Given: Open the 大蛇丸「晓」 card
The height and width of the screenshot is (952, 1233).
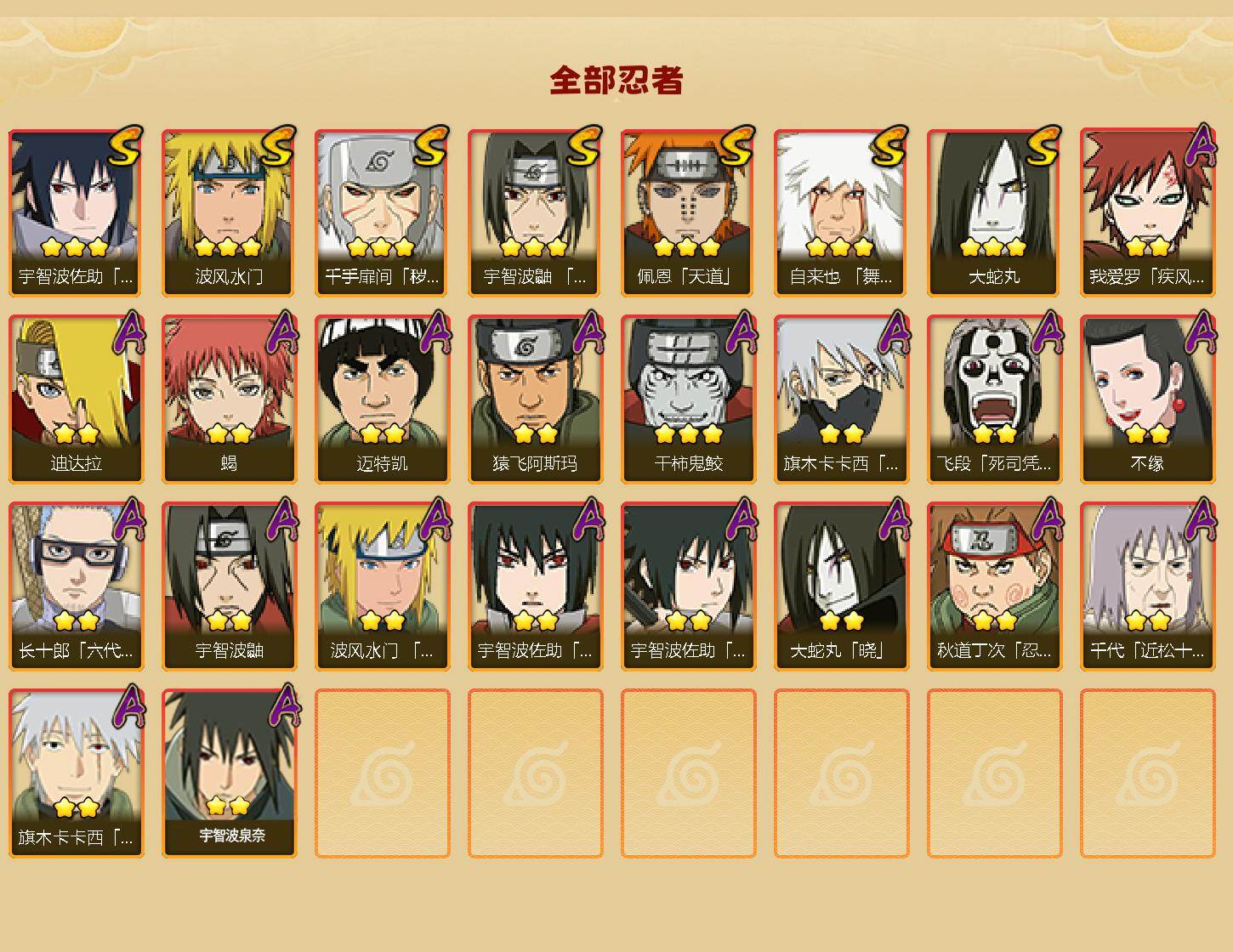Looking at the screenshot, I should click(x=841, y=586).
